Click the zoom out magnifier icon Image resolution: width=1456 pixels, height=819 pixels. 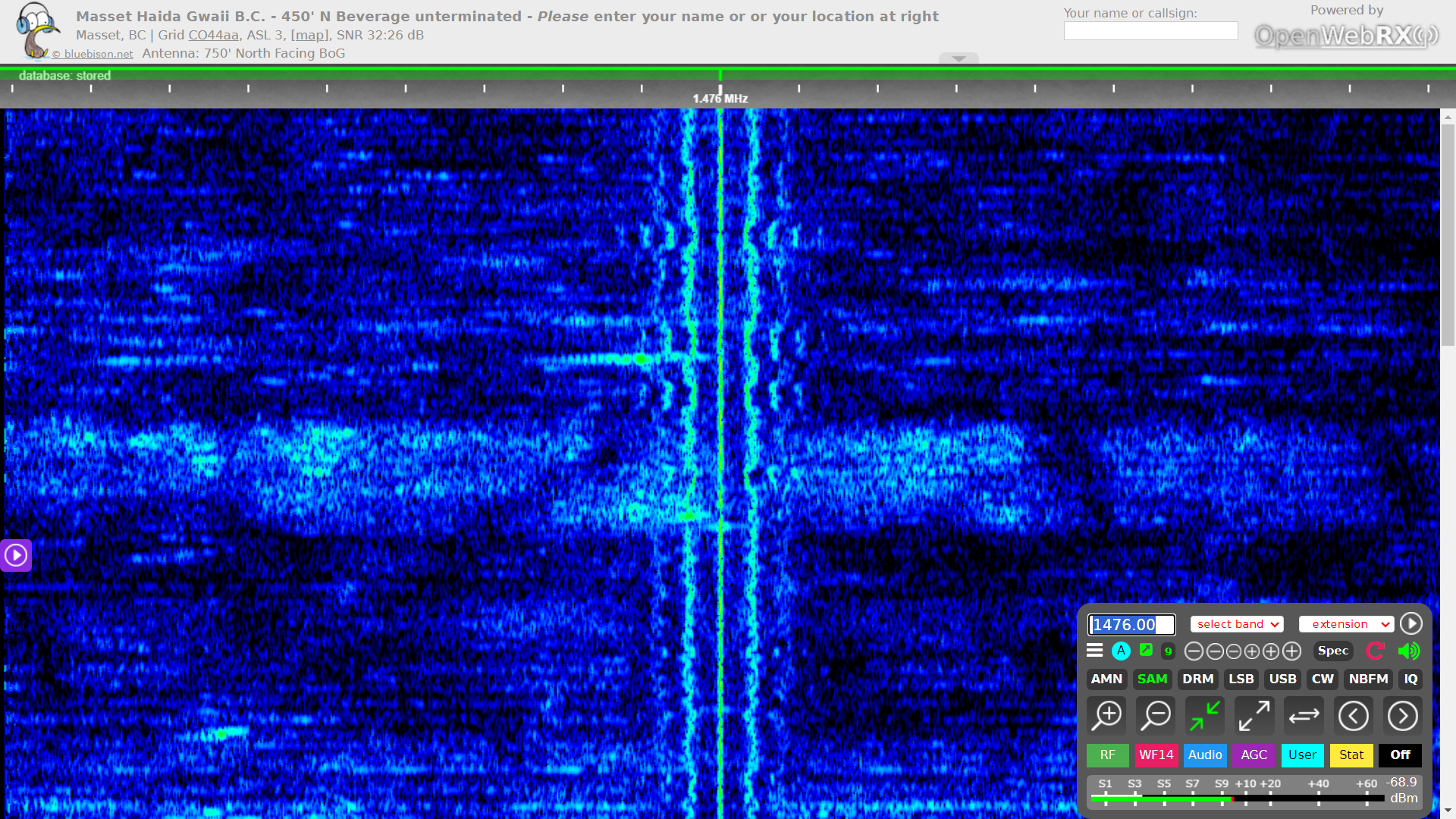coord(1156,715)
